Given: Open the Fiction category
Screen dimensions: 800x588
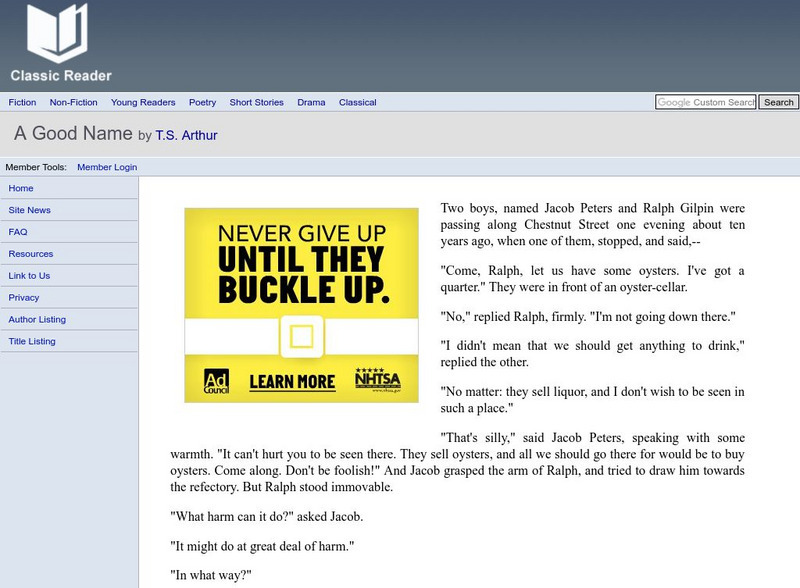Looking at the screenshot, I should [x=22, y=102].
